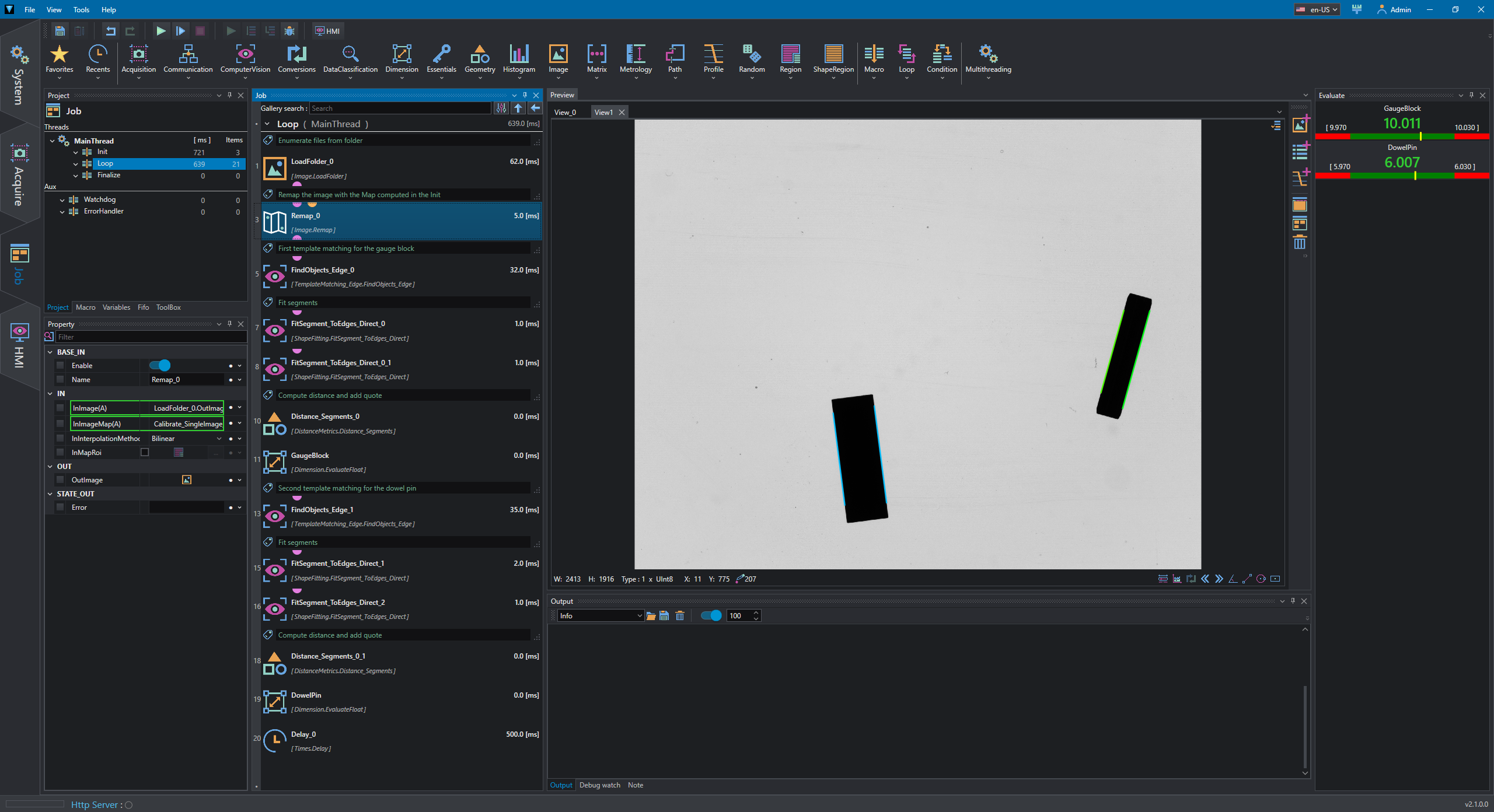Click the HMI button in toolbar
Image resolution: width=1494 pixels, height=812 pixels.
[x=327, y=31]
